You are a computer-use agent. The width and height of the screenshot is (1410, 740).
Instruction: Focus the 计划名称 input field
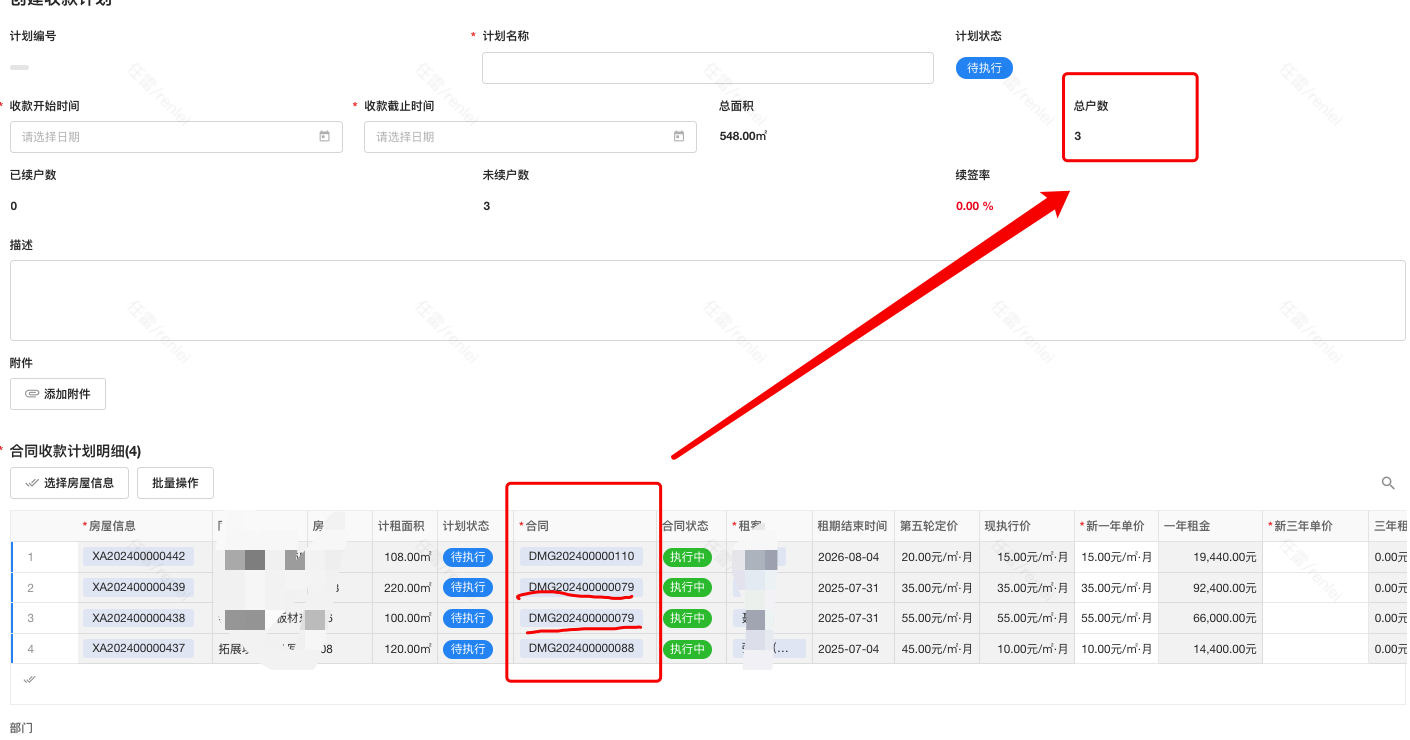click(x=707, y=68)
